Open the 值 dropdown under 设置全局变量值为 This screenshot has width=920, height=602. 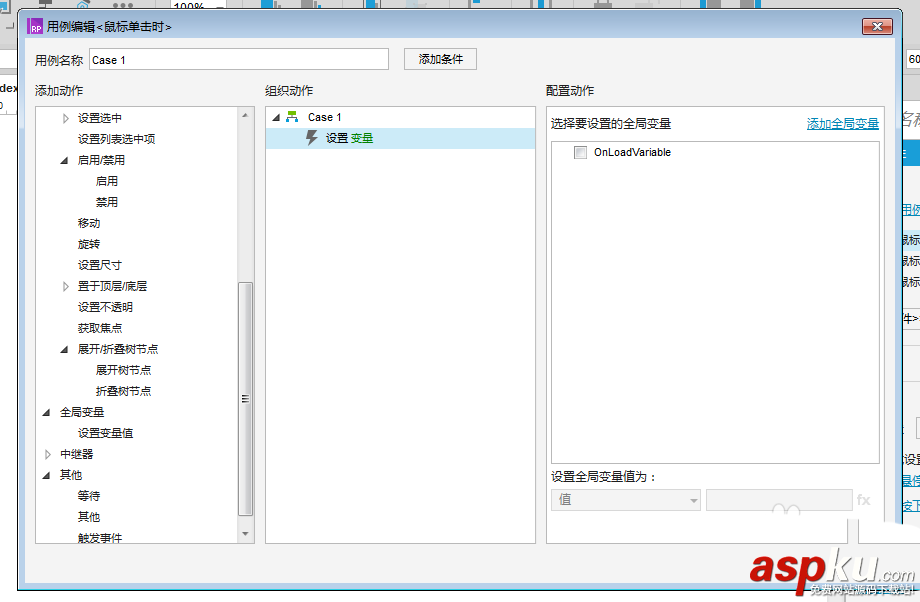625,500
